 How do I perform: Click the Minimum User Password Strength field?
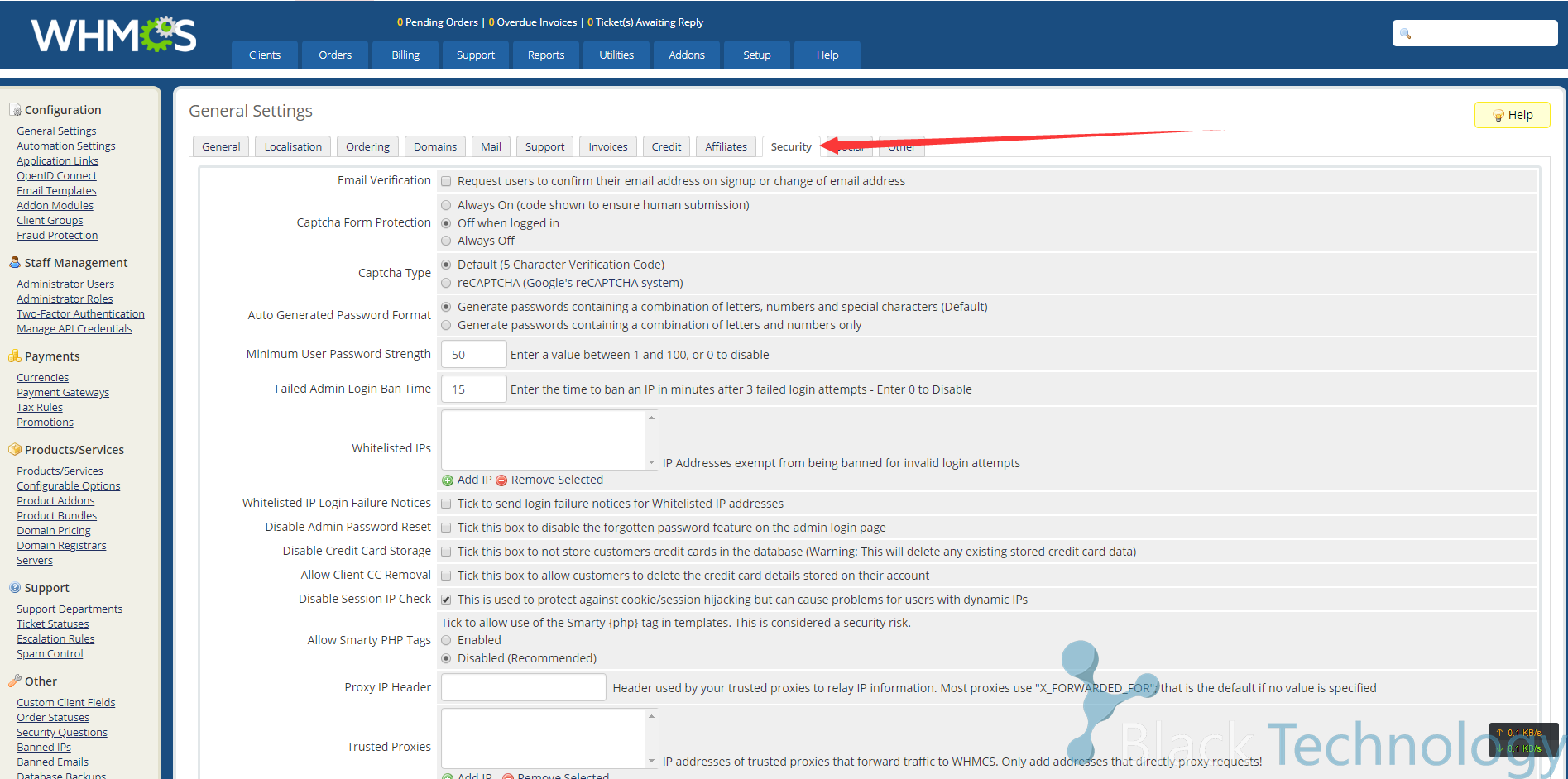[x=473, y=355]
